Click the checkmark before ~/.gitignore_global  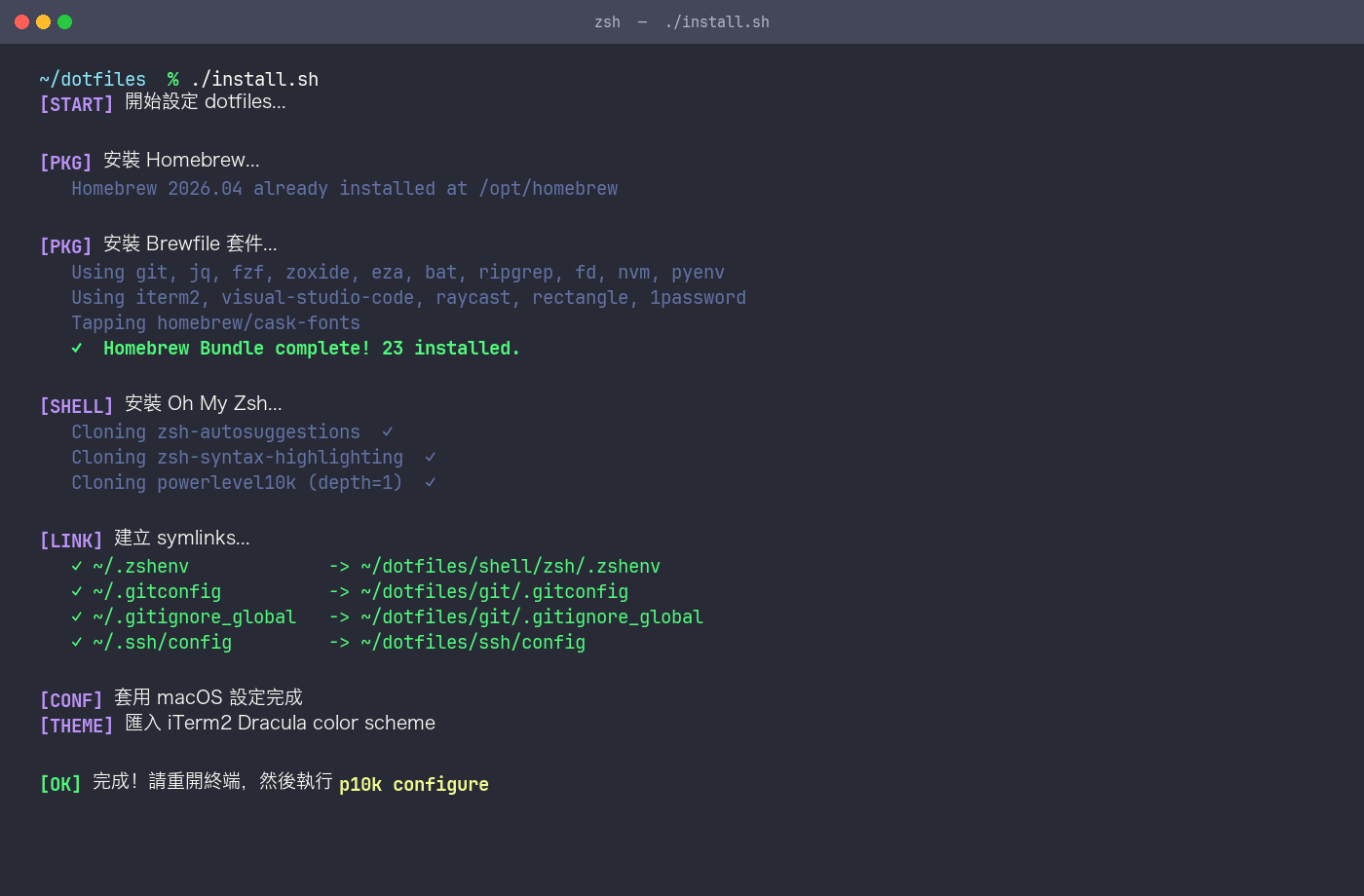tap(77, 616)
